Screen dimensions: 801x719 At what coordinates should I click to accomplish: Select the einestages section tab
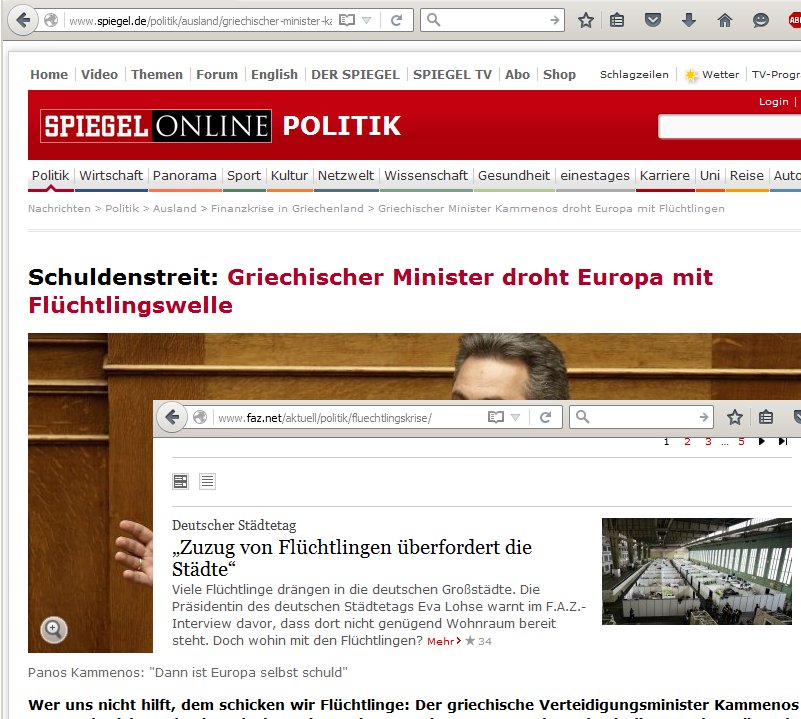pos(595,176)
